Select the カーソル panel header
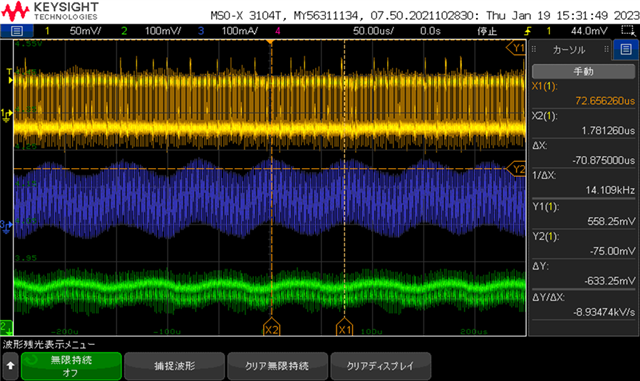The height and width of the screenshot is (381, 640). click(x=570, y=50)
